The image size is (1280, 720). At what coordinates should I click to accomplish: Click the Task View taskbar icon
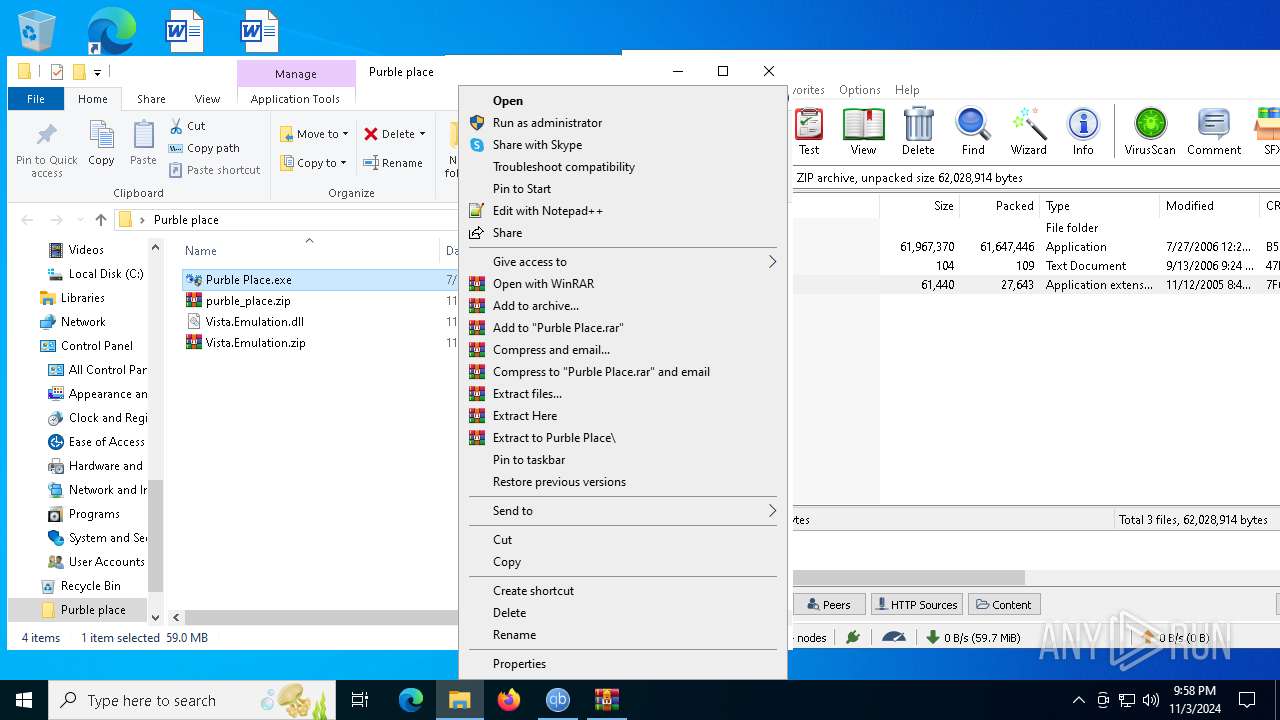click(x=360, y=700)
